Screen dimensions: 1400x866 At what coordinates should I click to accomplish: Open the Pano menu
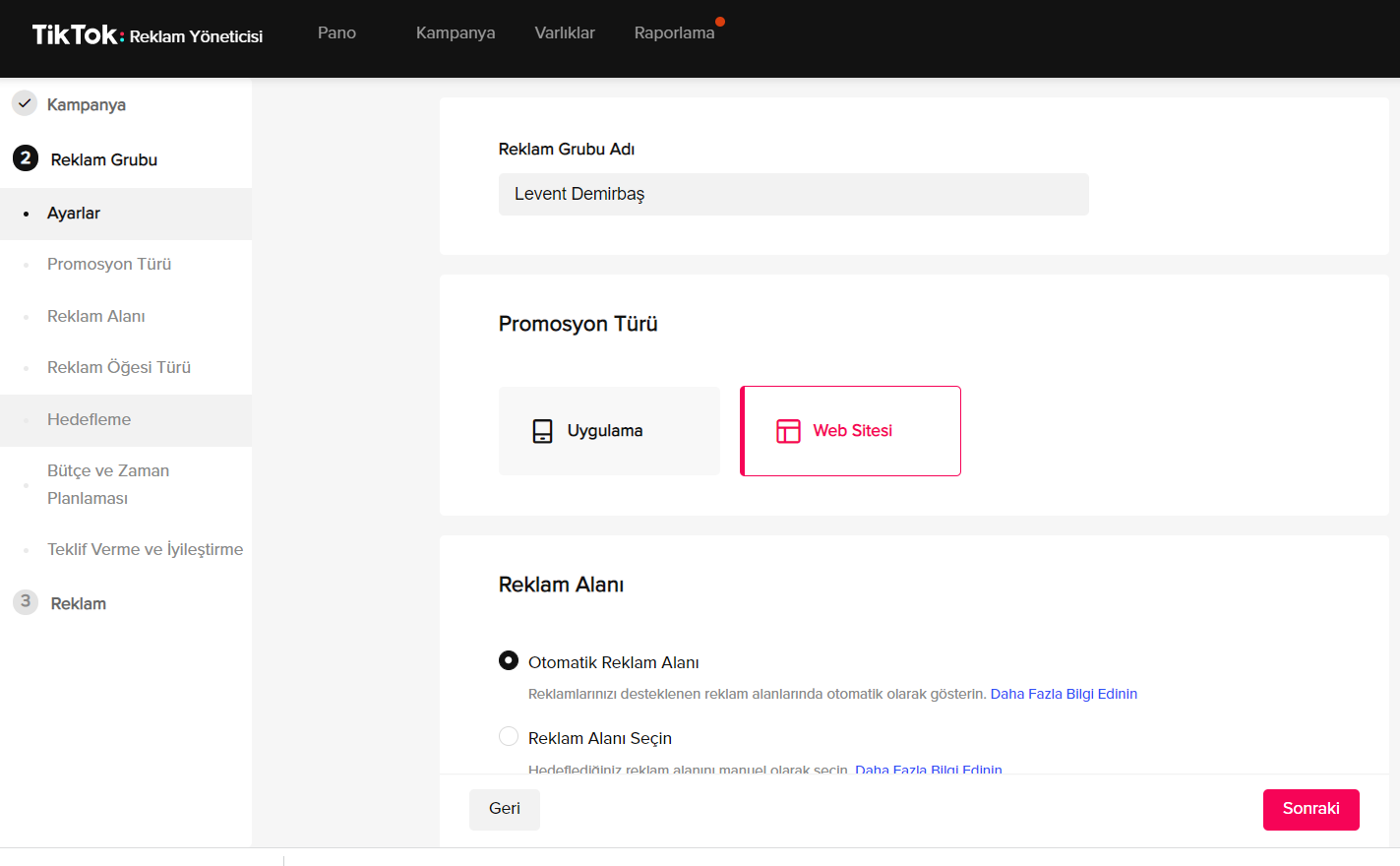tap(336, 32)
